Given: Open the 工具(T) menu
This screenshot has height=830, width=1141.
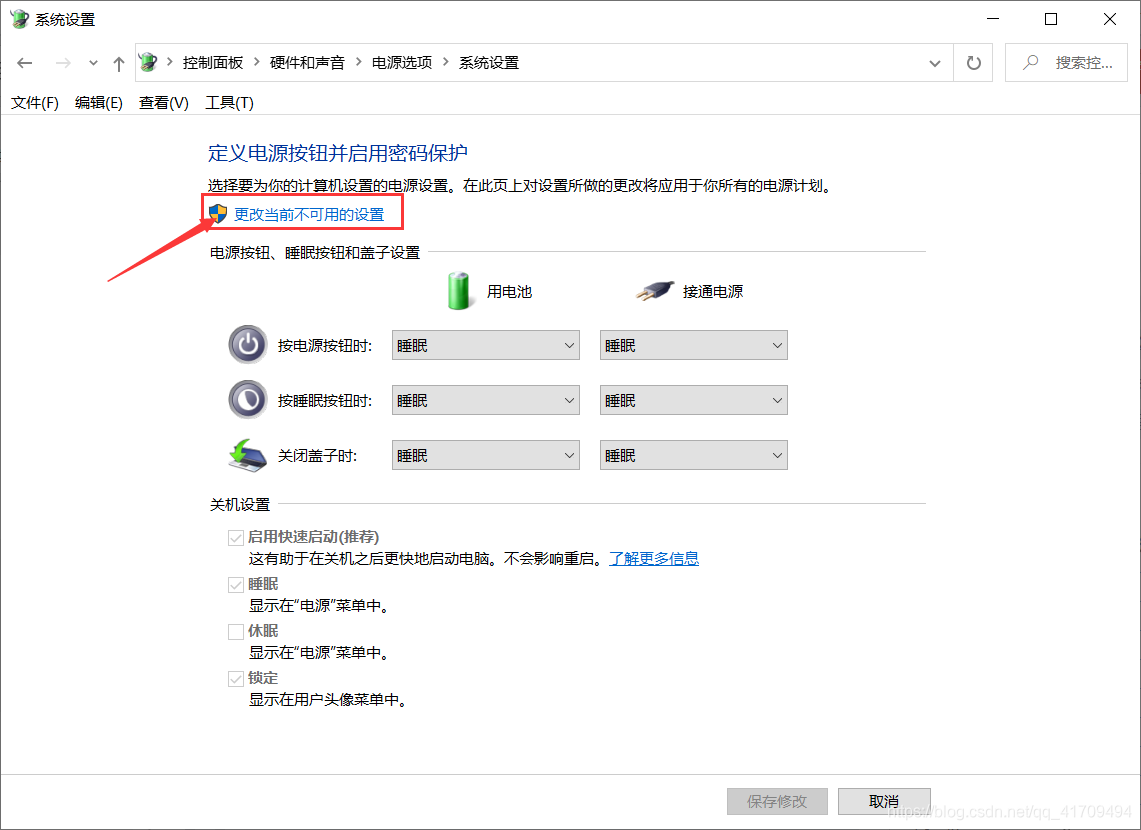Looking at the screenshot, I should pyautogui.click(x=229, y=103).
